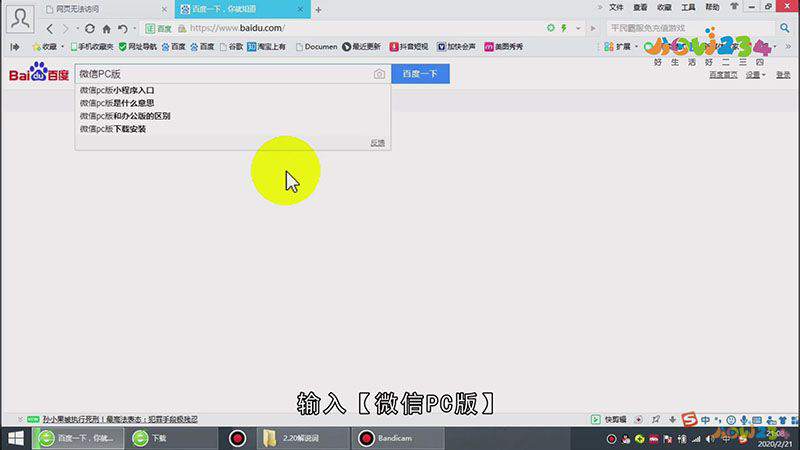Screen dimensions: 800x450
Task: Click the camera image-search icon in search box
Action: pyautogui.click(x=379, y=74)
